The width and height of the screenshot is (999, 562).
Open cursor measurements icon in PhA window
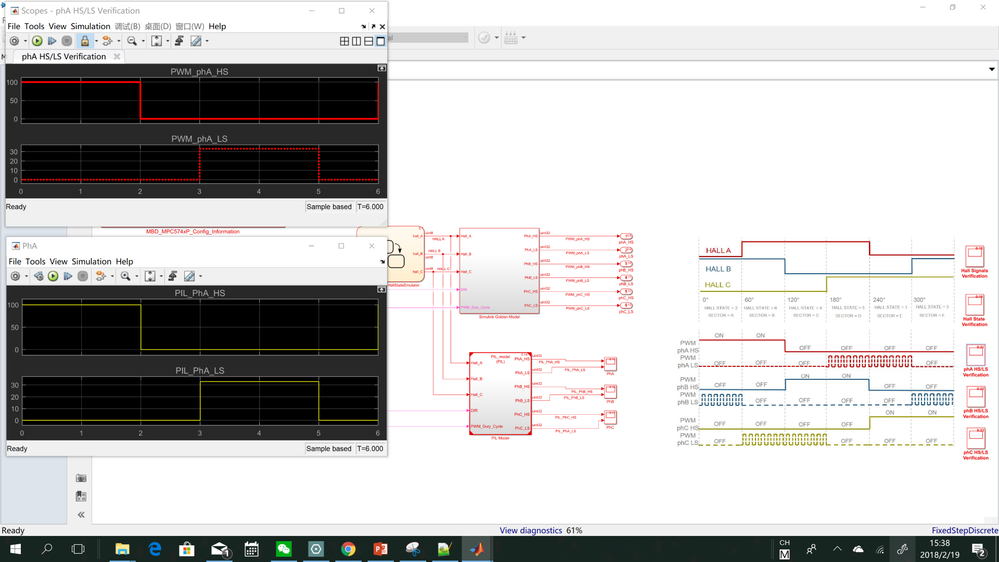click(x=189, y=276)
